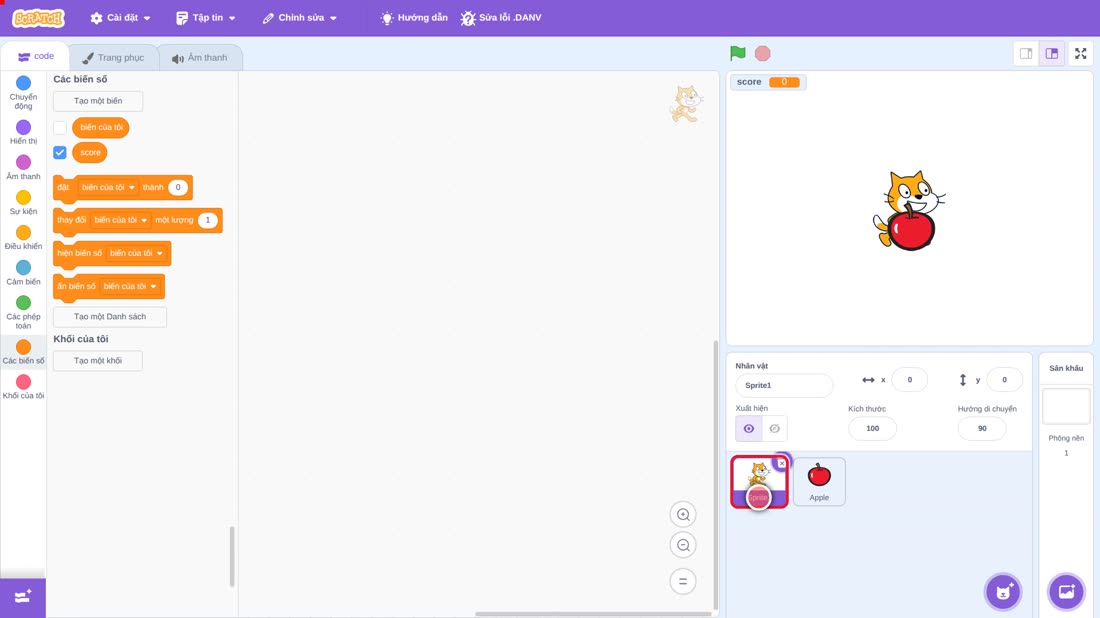This screenshot has height=618, width=1100.
Task: Hide the sprite with crossed-eye button
Action: click(x=774, y=429)
